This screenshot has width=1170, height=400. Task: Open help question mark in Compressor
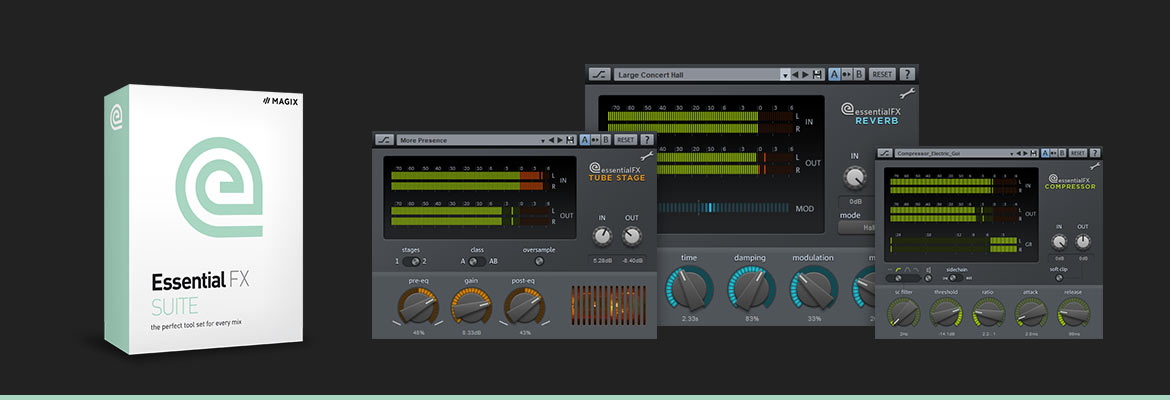1095,152
